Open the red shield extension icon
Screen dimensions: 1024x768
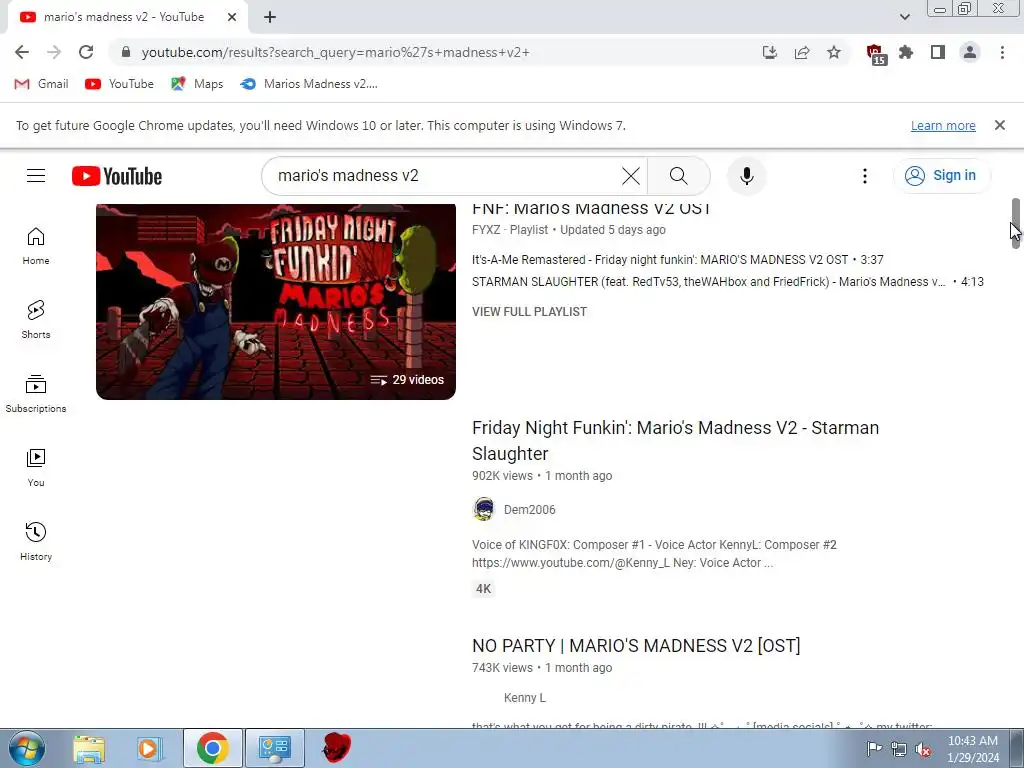[875, 54]
